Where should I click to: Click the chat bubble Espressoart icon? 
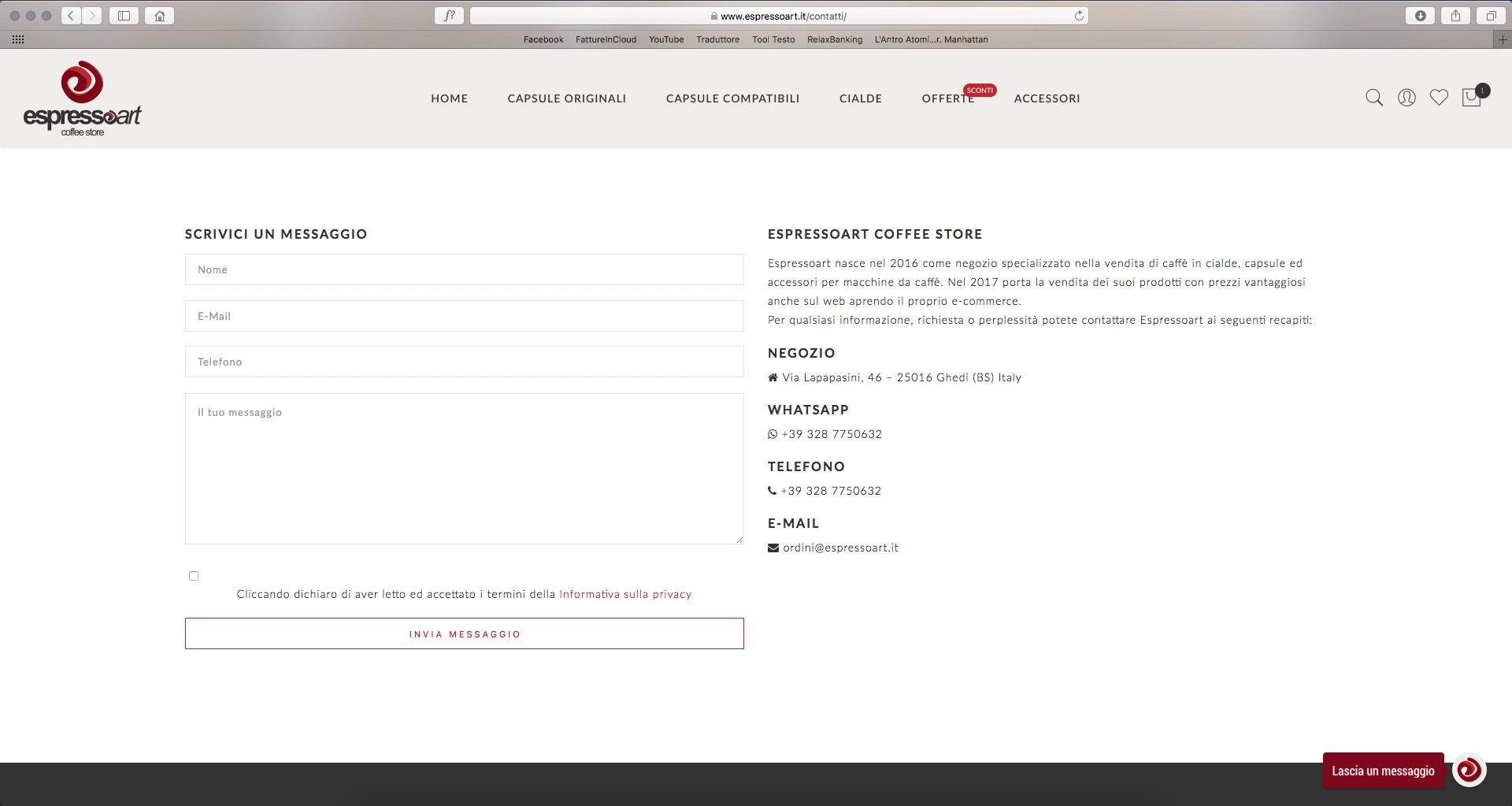coord(1469,771)
